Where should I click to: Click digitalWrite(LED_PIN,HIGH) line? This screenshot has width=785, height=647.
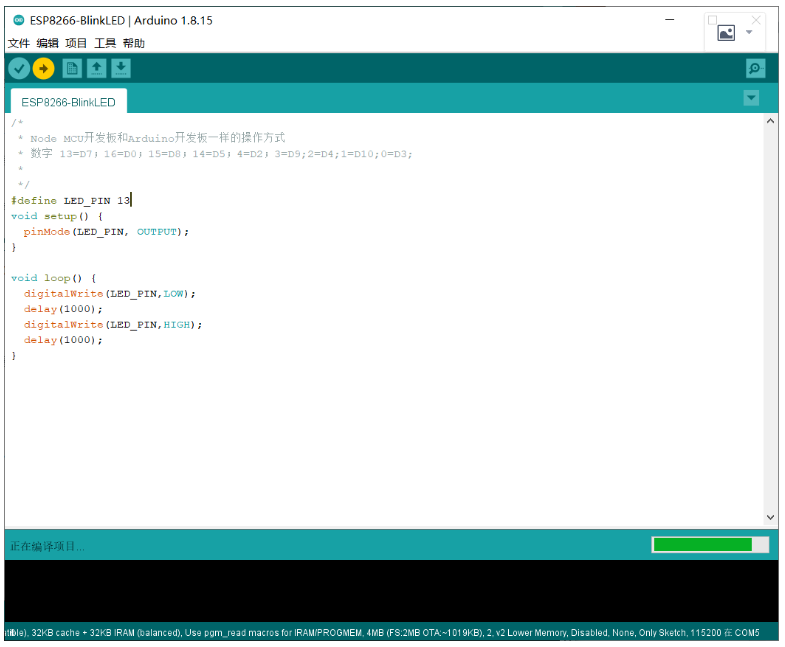coord(113,325)
